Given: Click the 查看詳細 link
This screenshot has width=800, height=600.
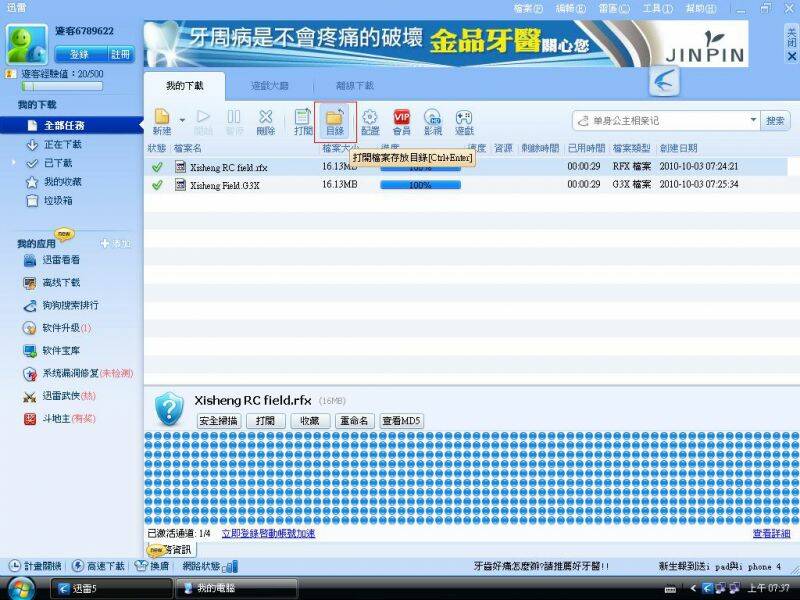Looking at the screenshot, I should click(x=771, y=534).
